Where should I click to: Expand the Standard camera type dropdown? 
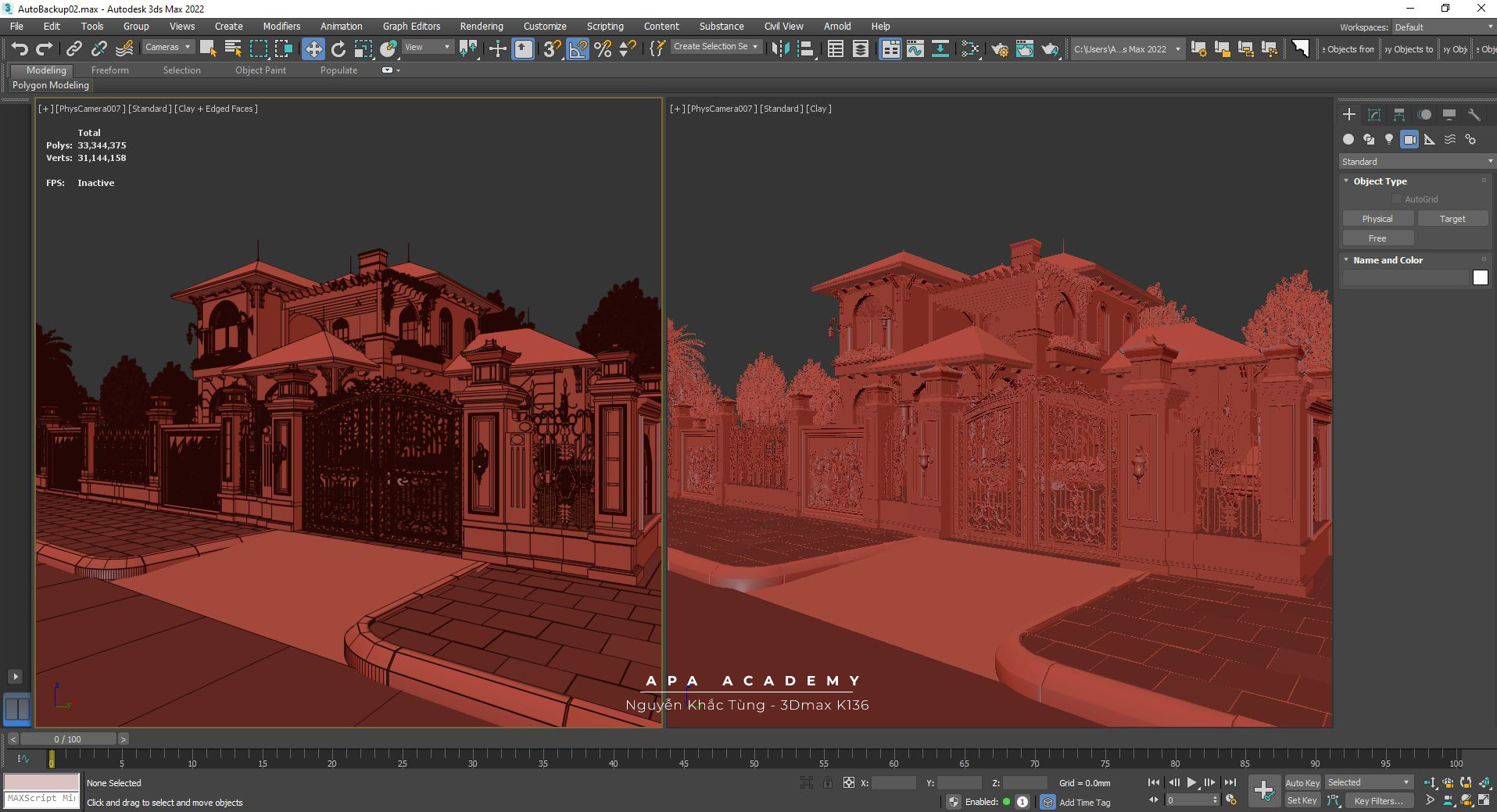click(1416, 162)
